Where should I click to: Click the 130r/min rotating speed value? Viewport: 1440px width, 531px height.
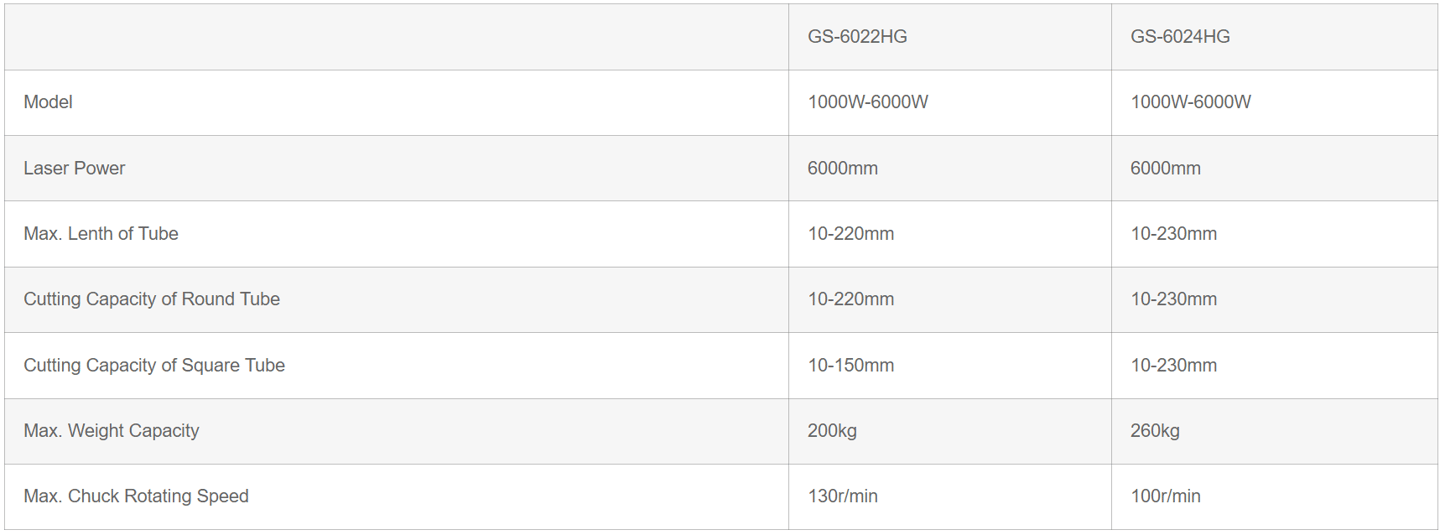coord(843,496)
